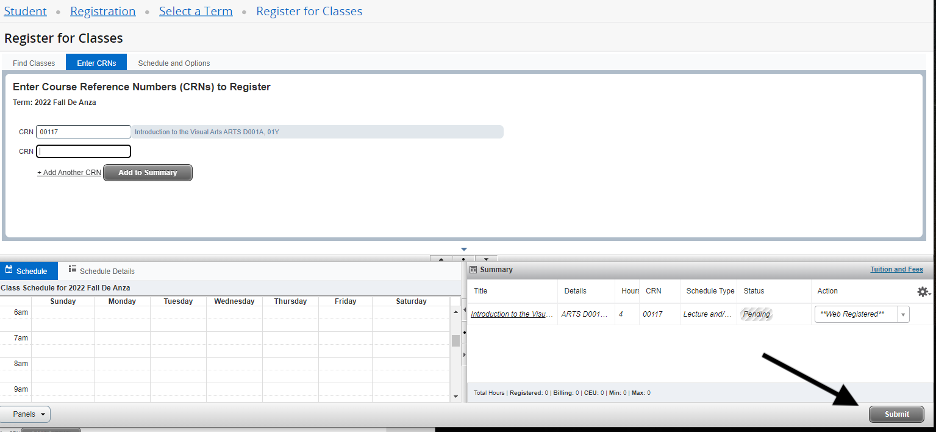Go to the Student breadcrumb link

tap(25, 11)
